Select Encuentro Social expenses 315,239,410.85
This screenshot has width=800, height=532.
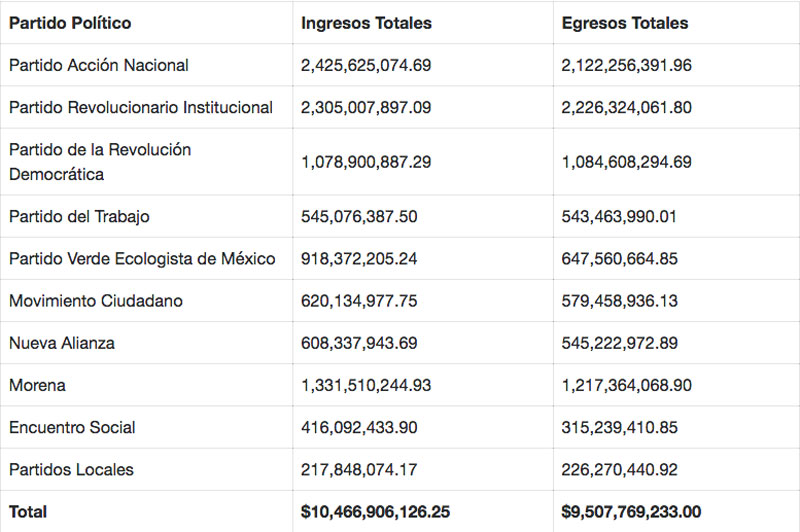pos(620,427)
